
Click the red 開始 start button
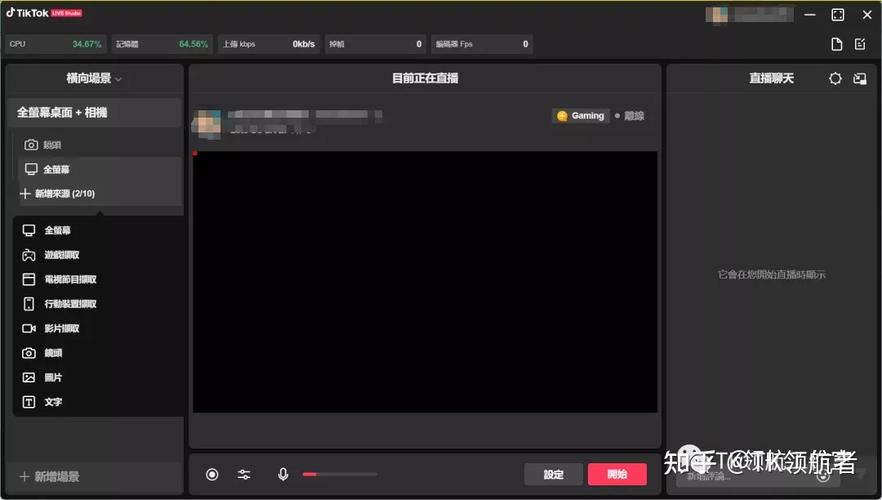617,474
